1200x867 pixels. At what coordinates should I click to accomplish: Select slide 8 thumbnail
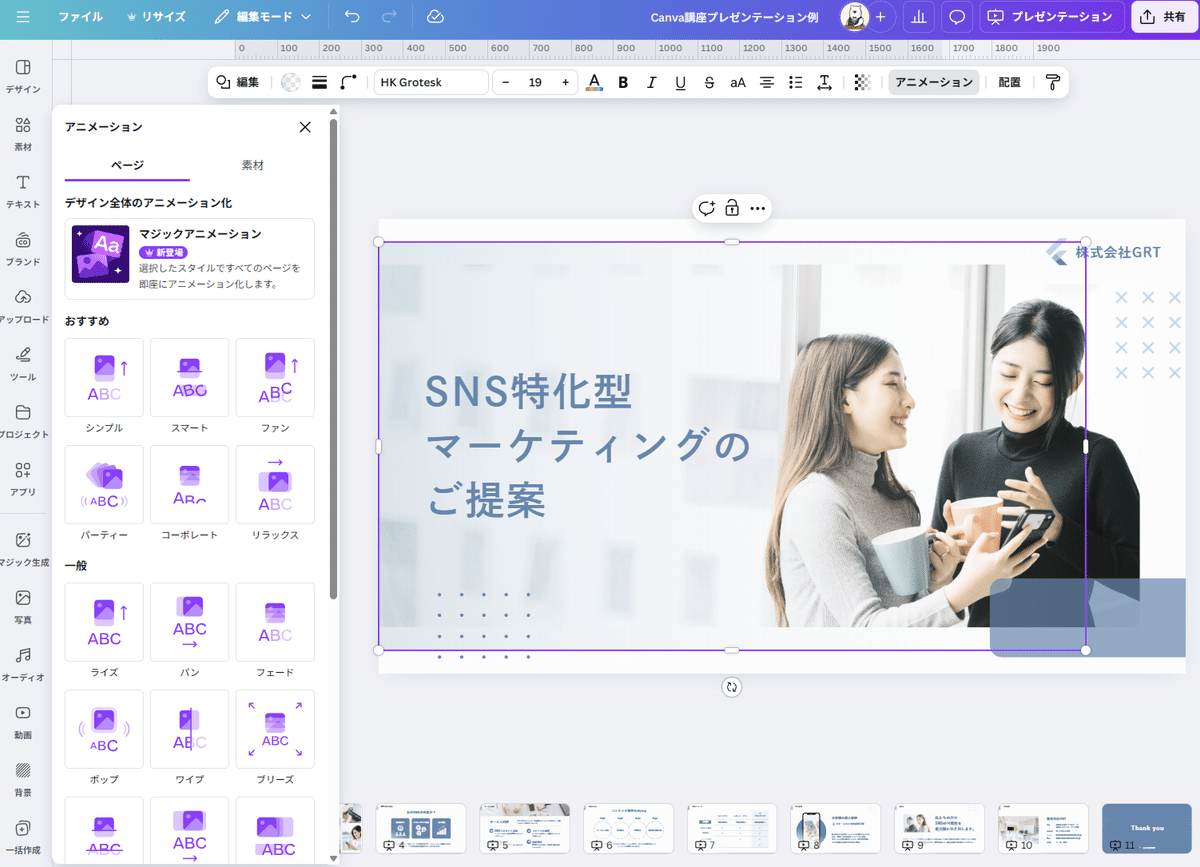tap(836, 828)
